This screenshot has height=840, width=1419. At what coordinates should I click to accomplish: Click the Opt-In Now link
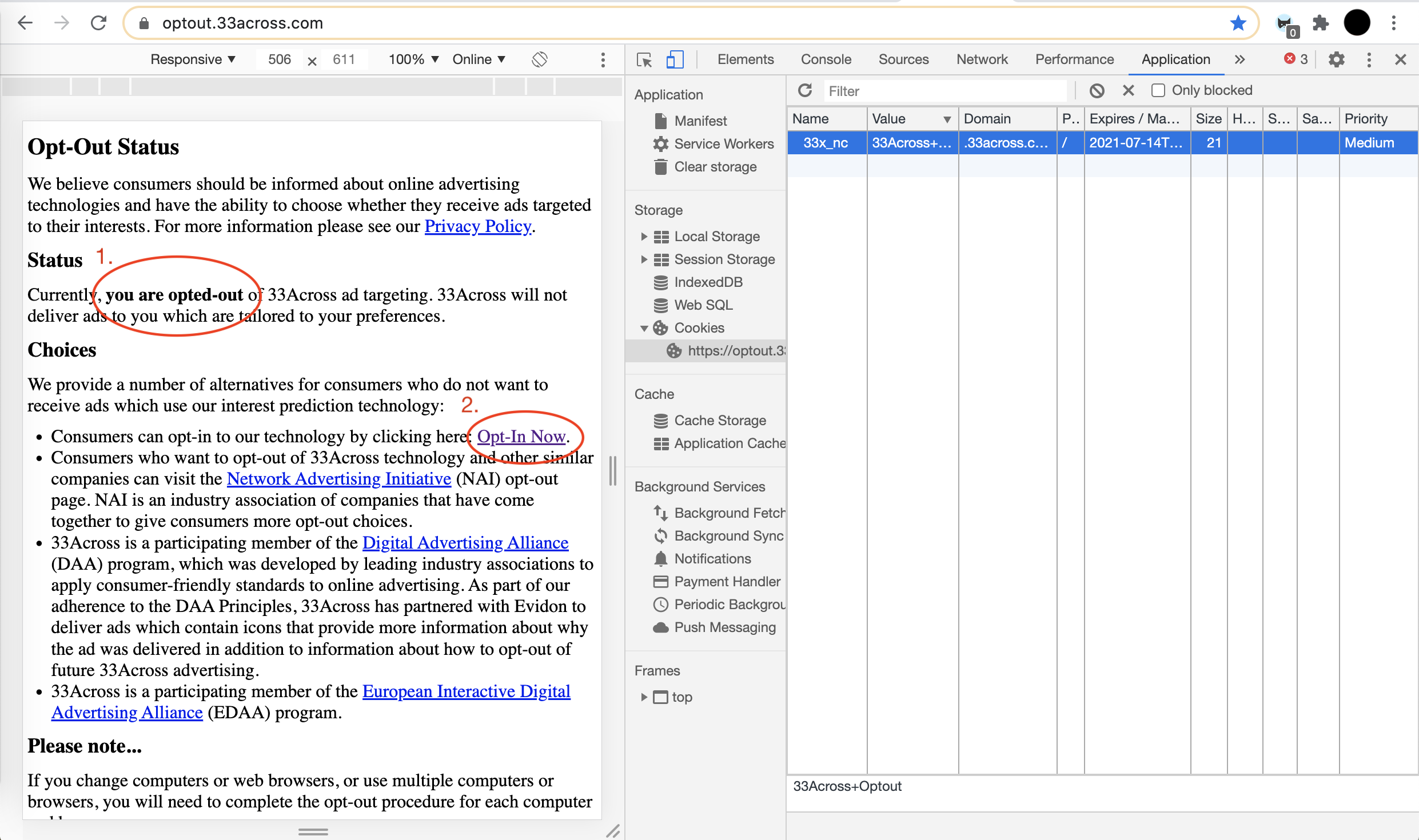pyautogui.click(x=520, y=436)
